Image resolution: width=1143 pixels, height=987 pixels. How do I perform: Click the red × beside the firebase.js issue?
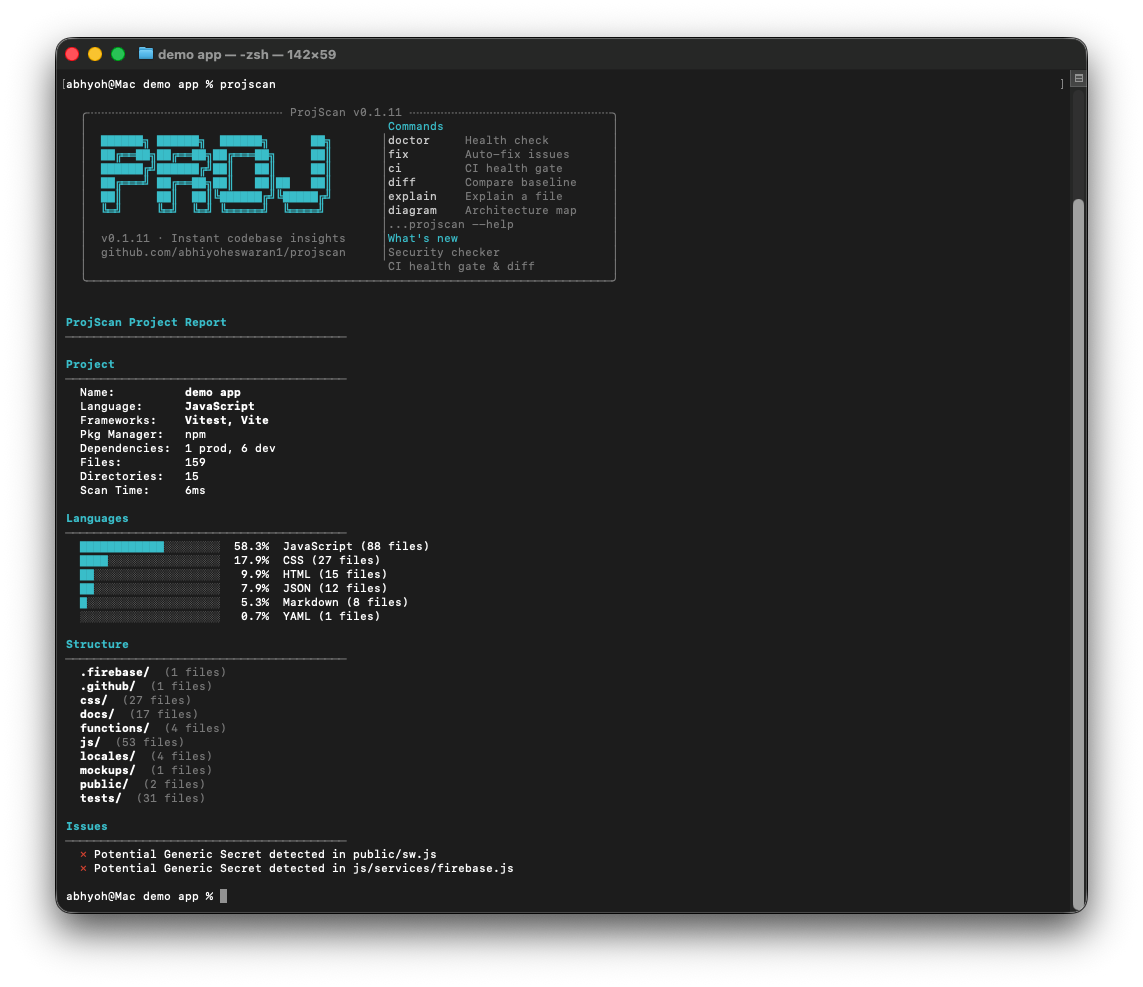click(83, 868)
